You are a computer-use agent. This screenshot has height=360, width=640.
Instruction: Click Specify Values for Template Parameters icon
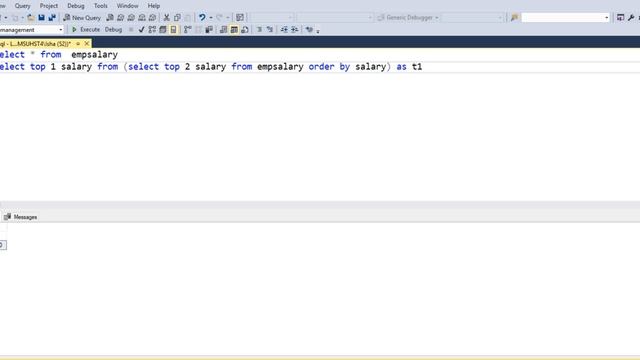309,29
